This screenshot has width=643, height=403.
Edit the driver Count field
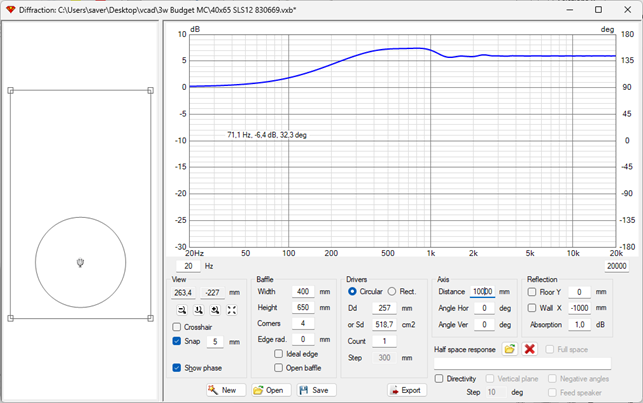point(384,341)
